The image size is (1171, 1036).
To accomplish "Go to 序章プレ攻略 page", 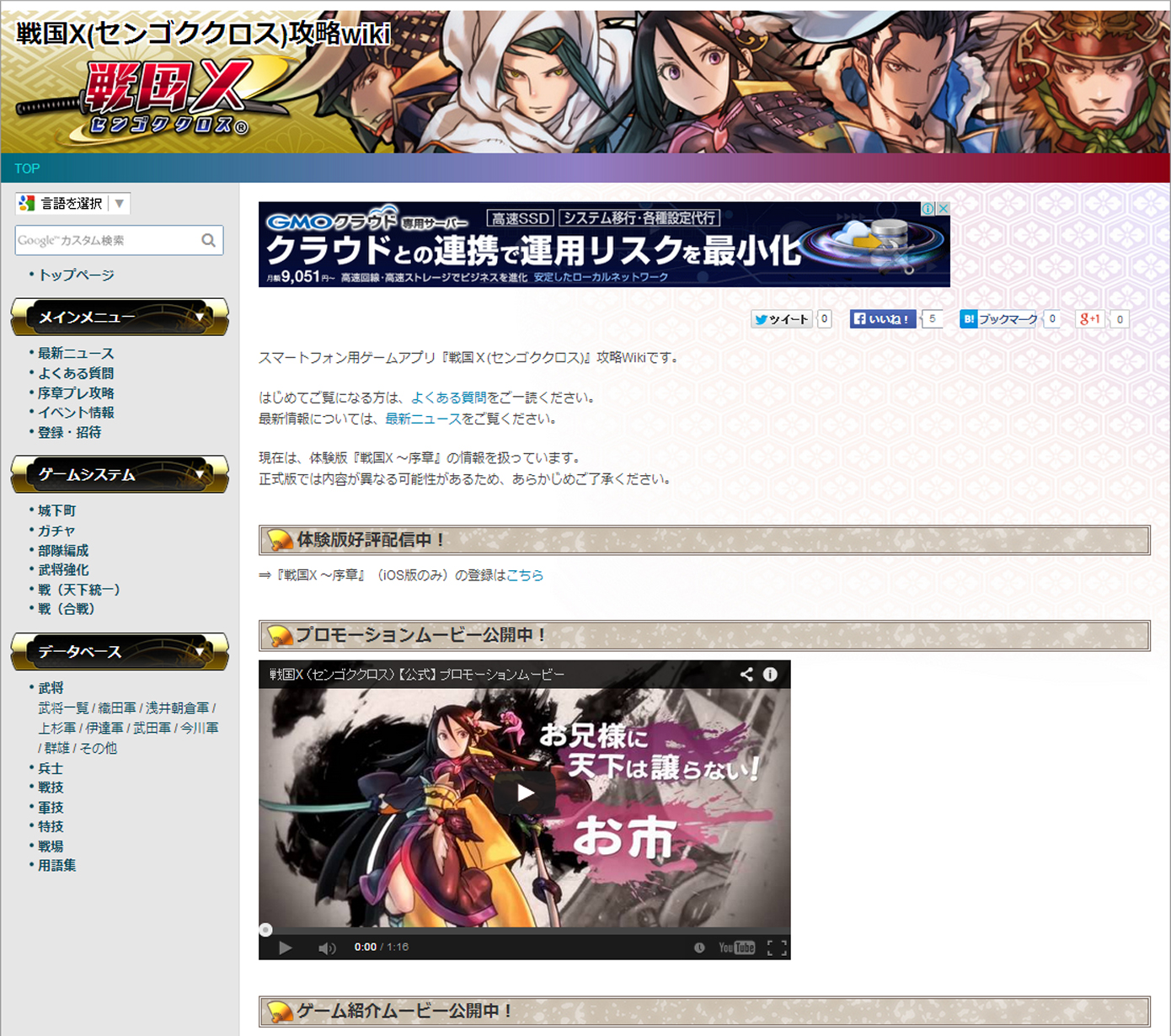I will (x=76, y=393).
